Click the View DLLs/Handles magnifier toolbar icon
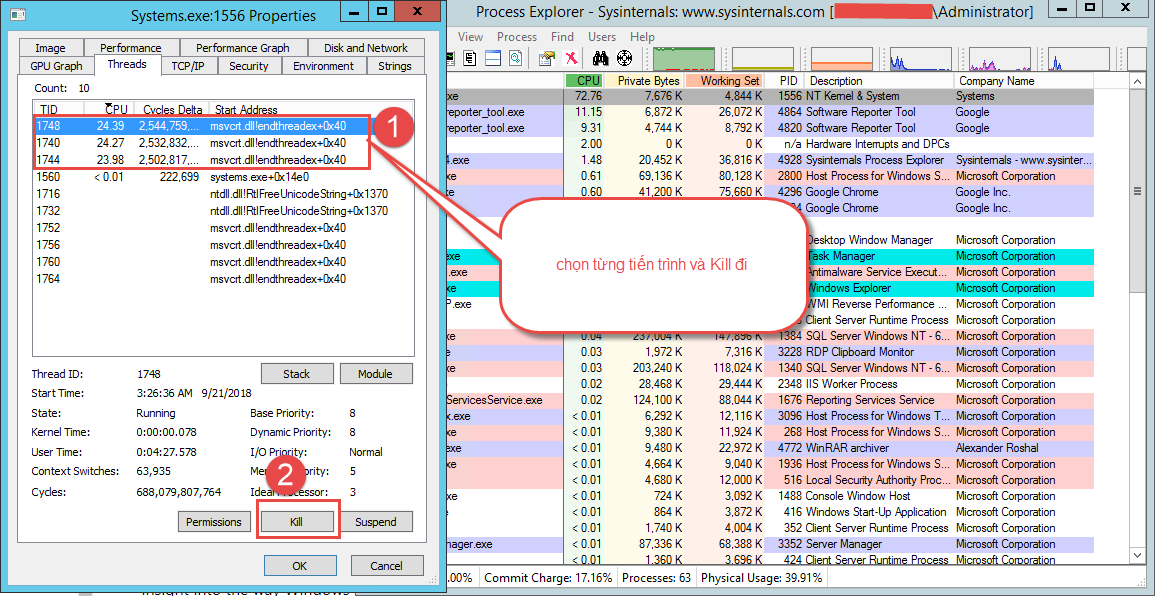 coord(516,57)
